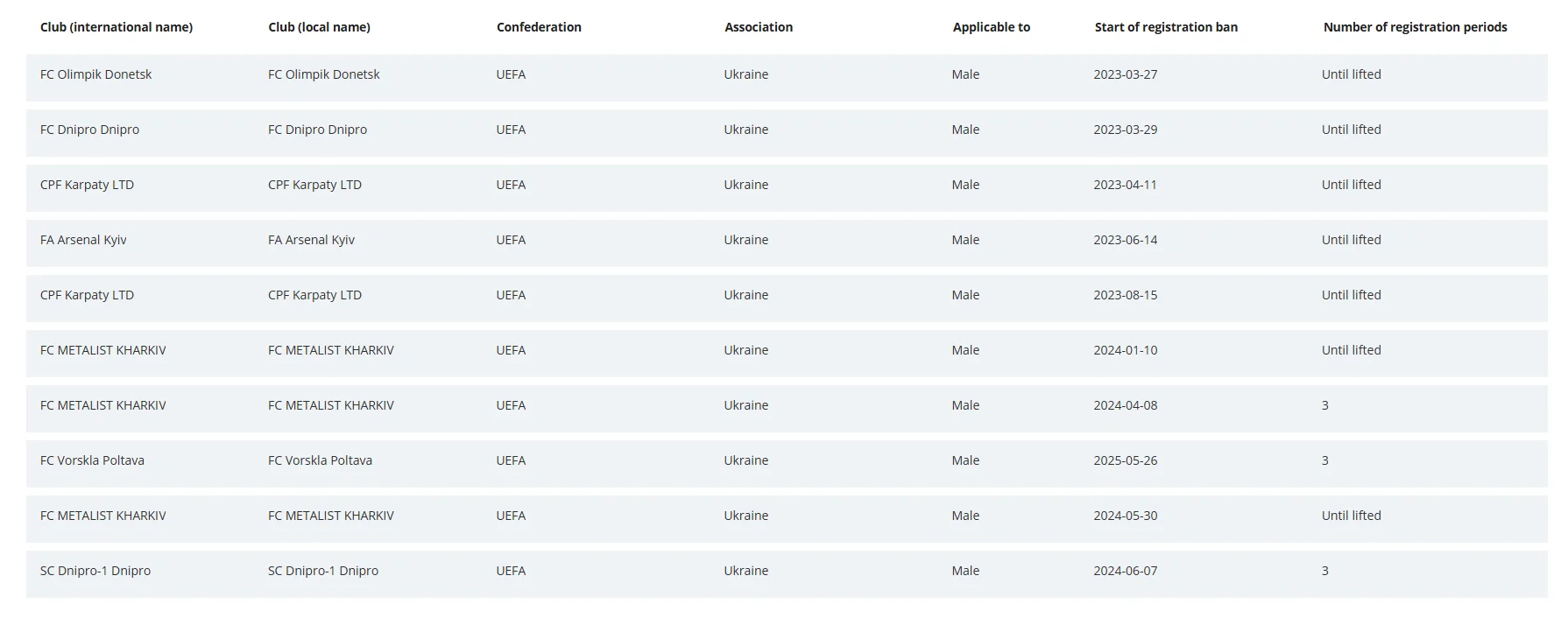Click the "Club (international name)" column header
This screenshot has height=625, width=1568.
(x=117, y=27)
